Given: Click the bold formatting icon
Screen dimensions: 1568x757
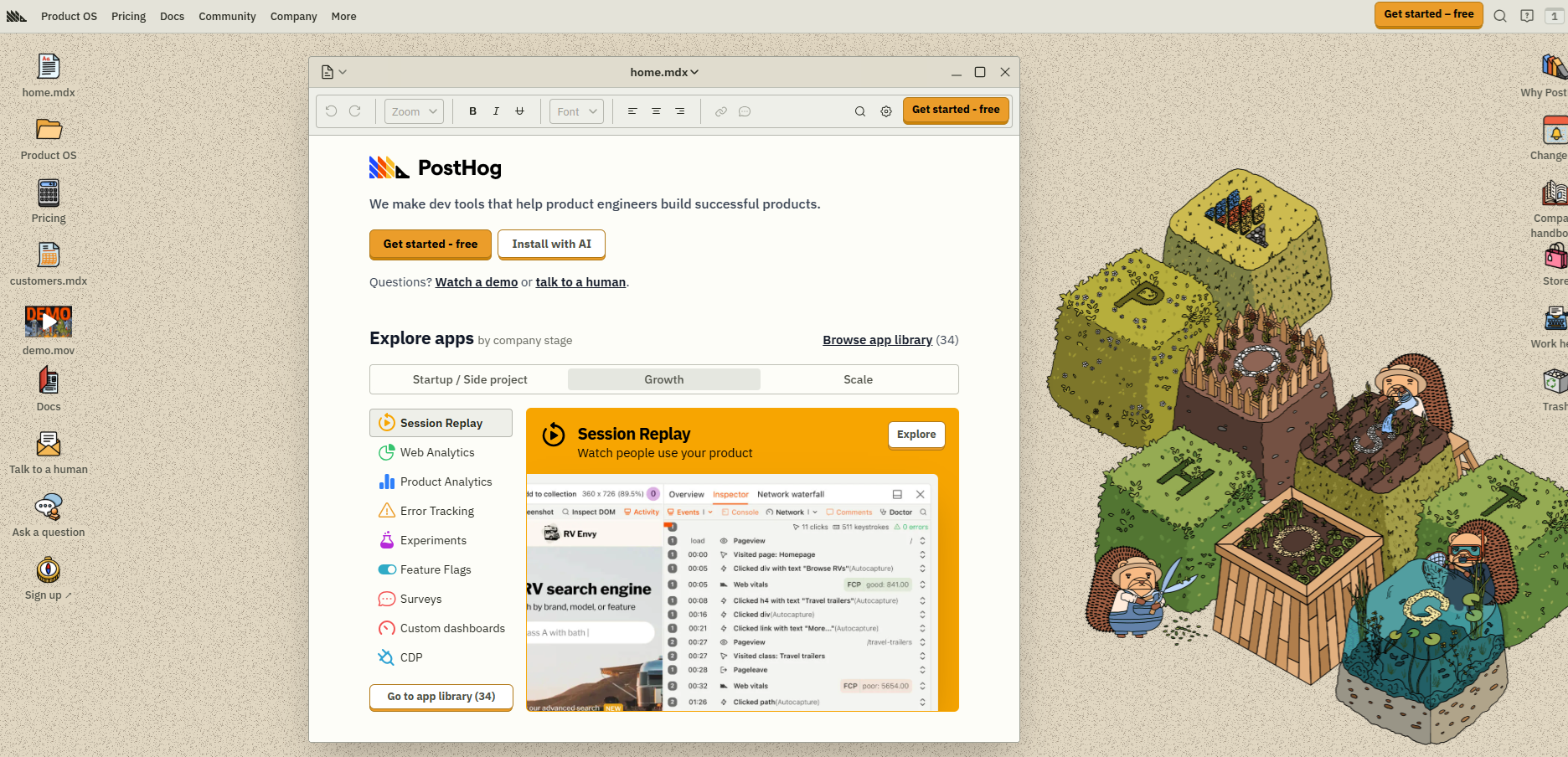Looking at the screenshot, I should (472, 111).
